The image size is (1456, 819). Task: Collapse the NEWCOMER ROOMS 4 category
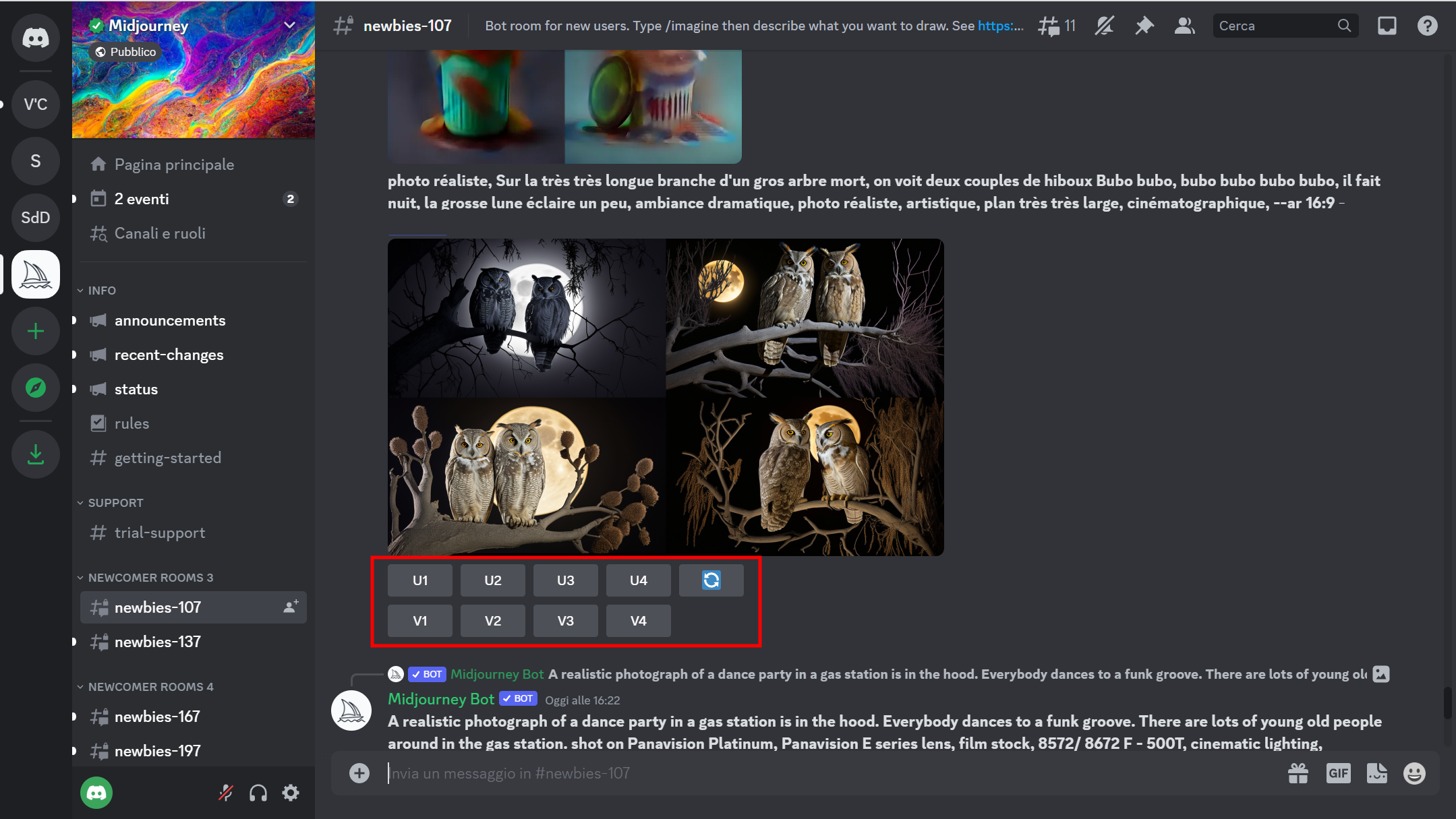(150, 687)
